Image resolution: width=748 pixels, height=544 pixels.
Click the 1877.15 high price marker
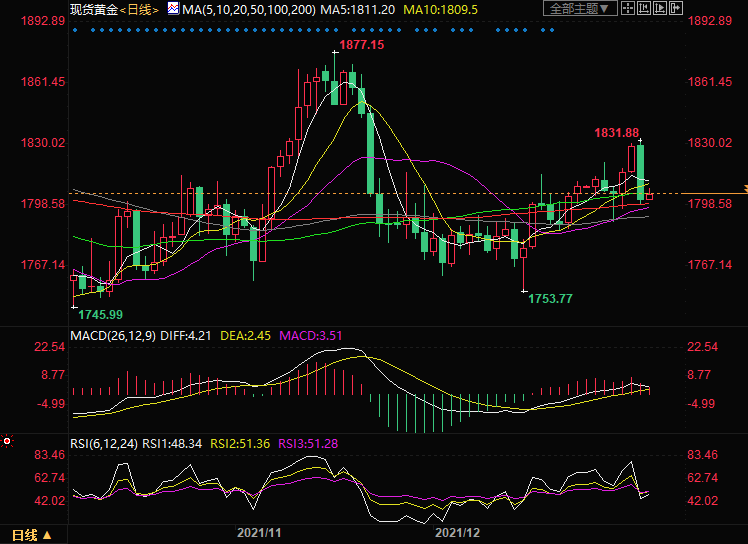click(361, 46)
